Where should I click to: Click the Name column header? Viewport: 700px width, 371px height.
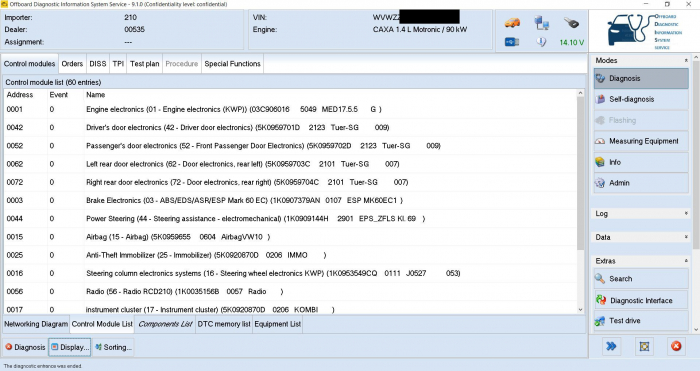pos(96,95)
